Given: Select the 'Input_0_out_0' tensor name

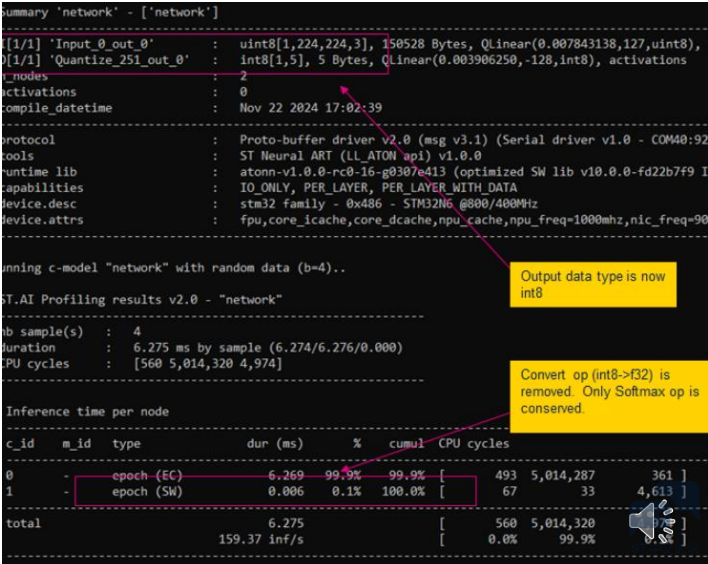Looking at the screenshot, I should pos(98,45).
